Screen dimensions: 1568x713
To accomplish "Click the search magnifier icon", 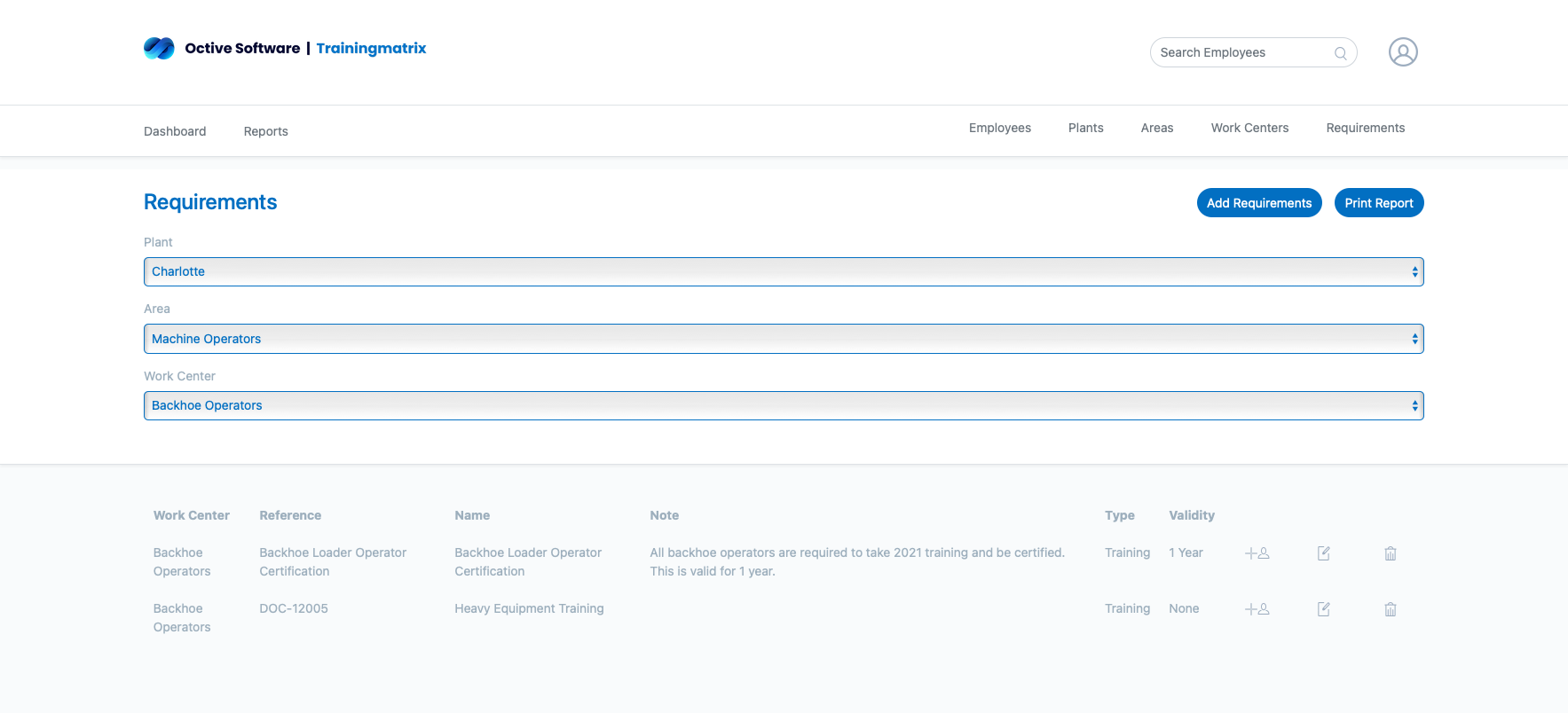I will pos(1340,53).
